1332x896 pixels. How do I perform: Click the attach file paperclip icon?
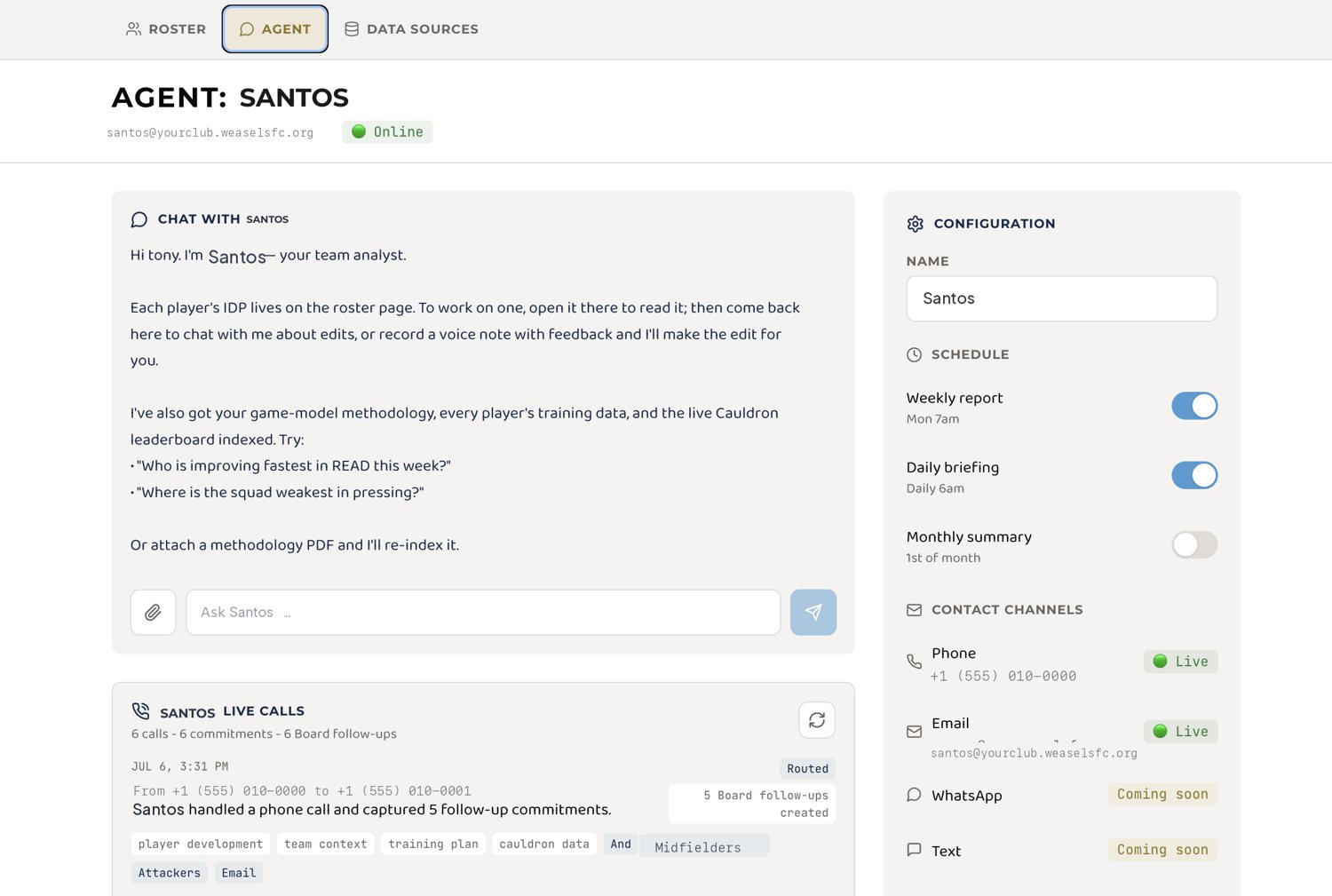[153, 613]
